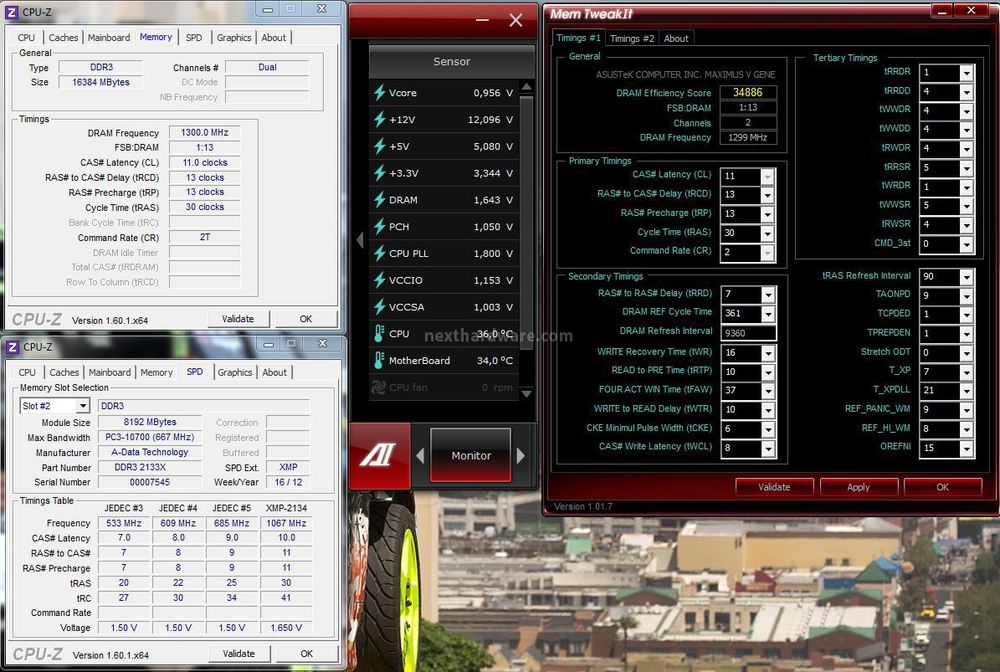
Task: Minimize the Mem TweakIt window
Action: [941, 10]
